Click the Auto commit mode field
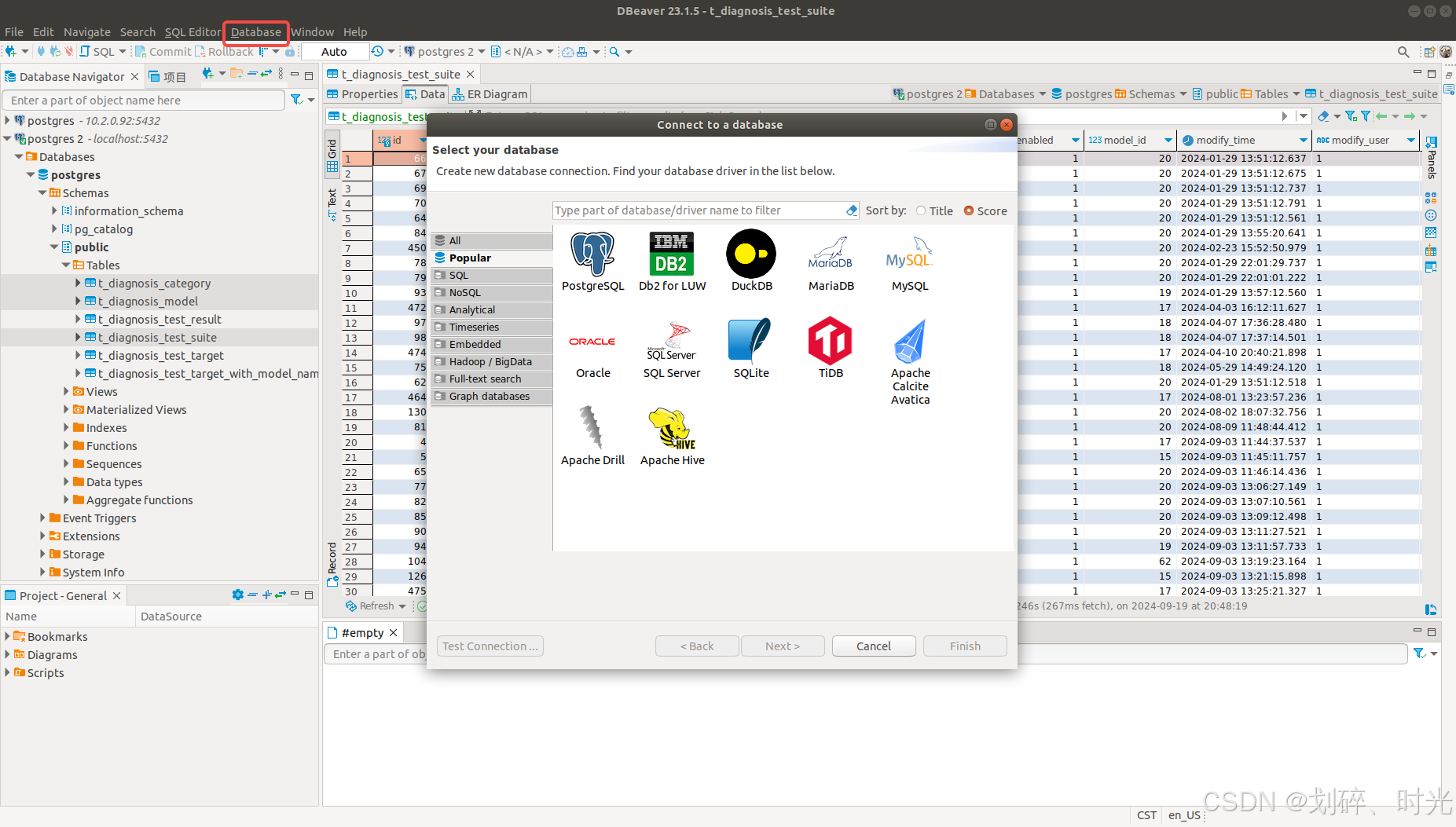 coord(334,52)
